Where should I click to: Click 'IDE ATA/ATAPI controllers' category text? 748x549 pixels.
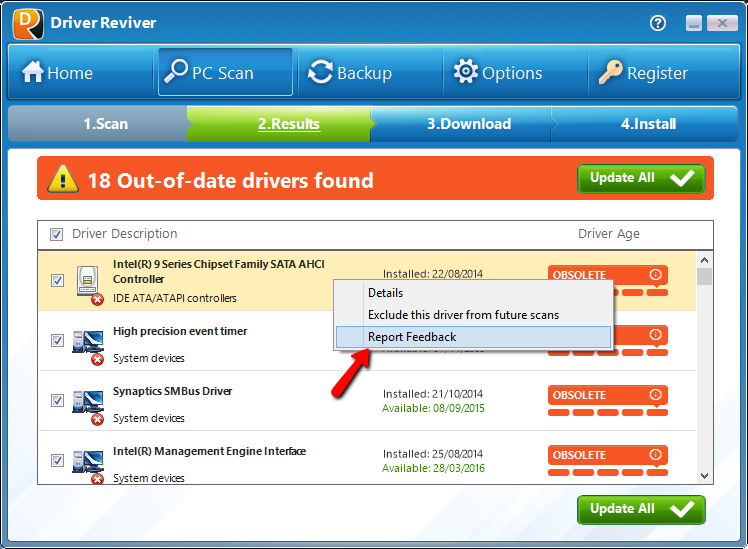(x=175, y=299)
